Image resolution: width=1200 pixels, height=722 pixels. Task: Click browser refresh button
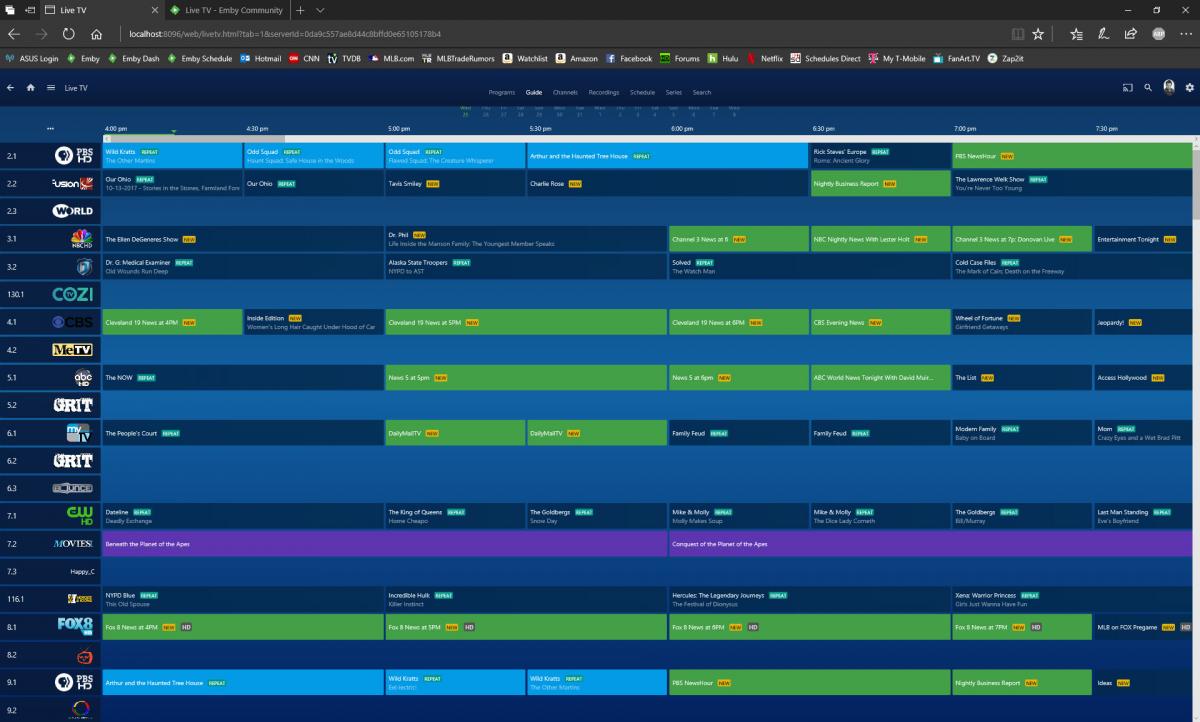[69, 33]
